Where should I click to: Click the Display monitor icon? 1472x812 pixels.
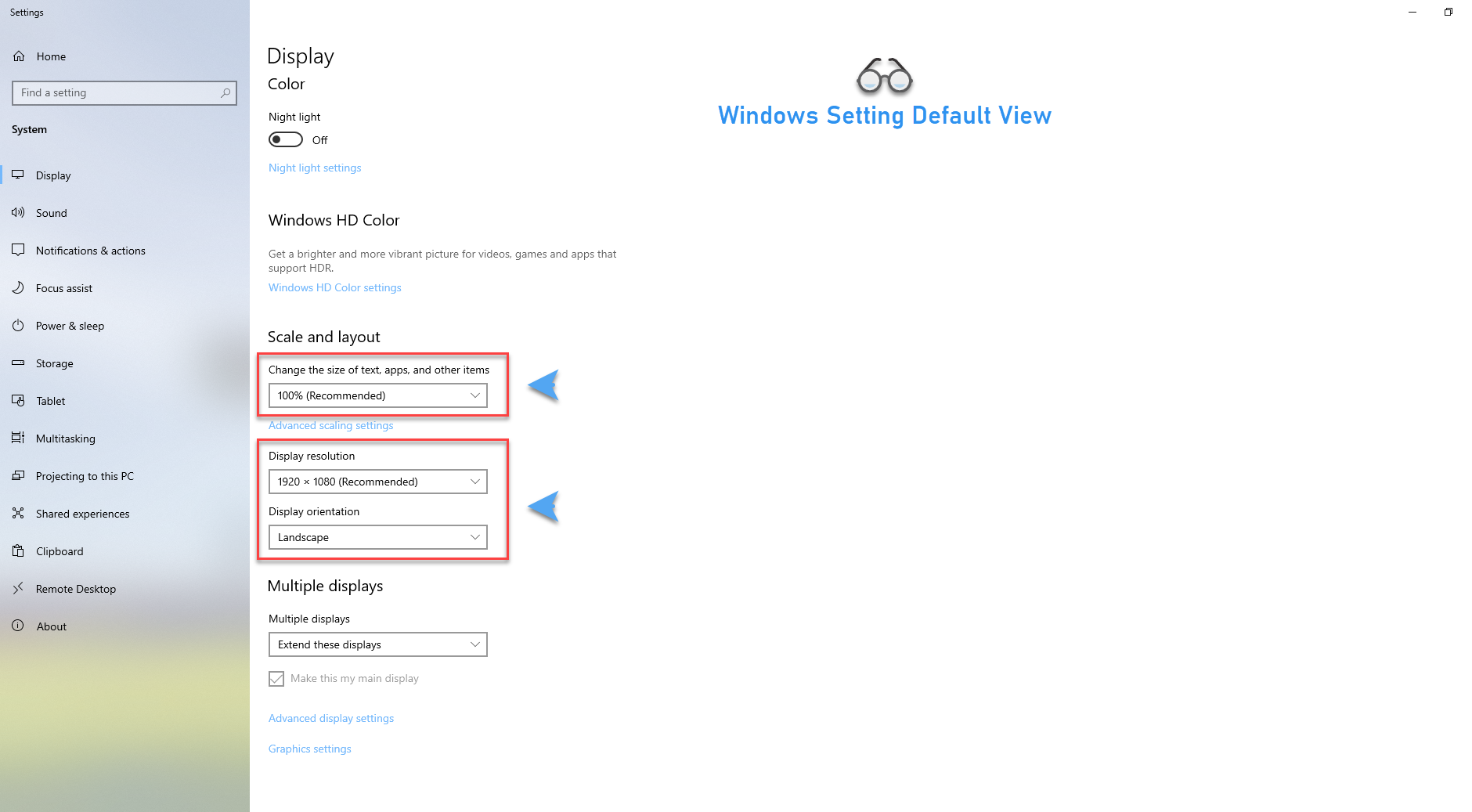18,175
